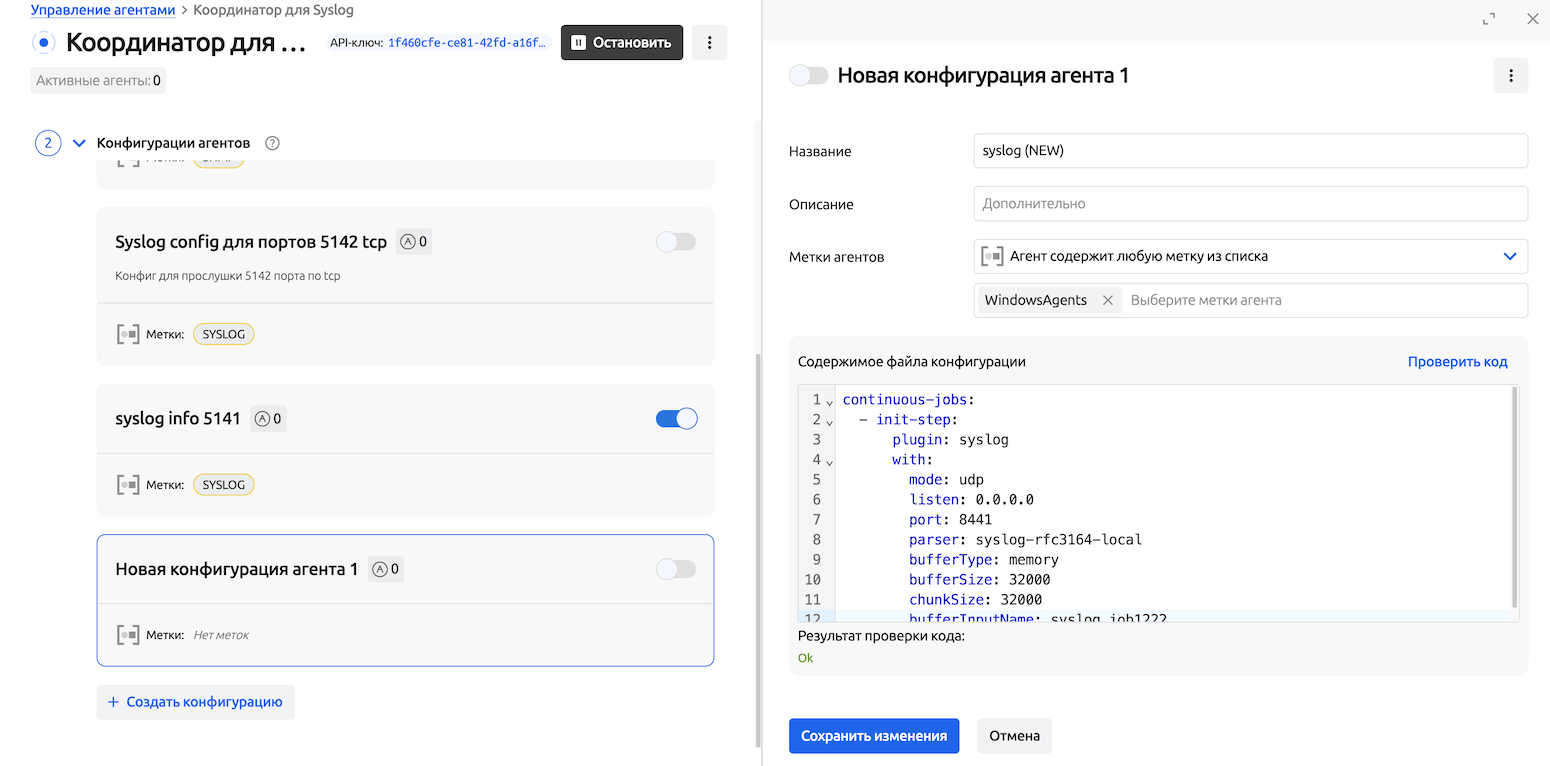Open the coordinator three-dot options menu
The width and height of the screenshot is (1550, 766).
pyautogui.click(x=709, y=43)
